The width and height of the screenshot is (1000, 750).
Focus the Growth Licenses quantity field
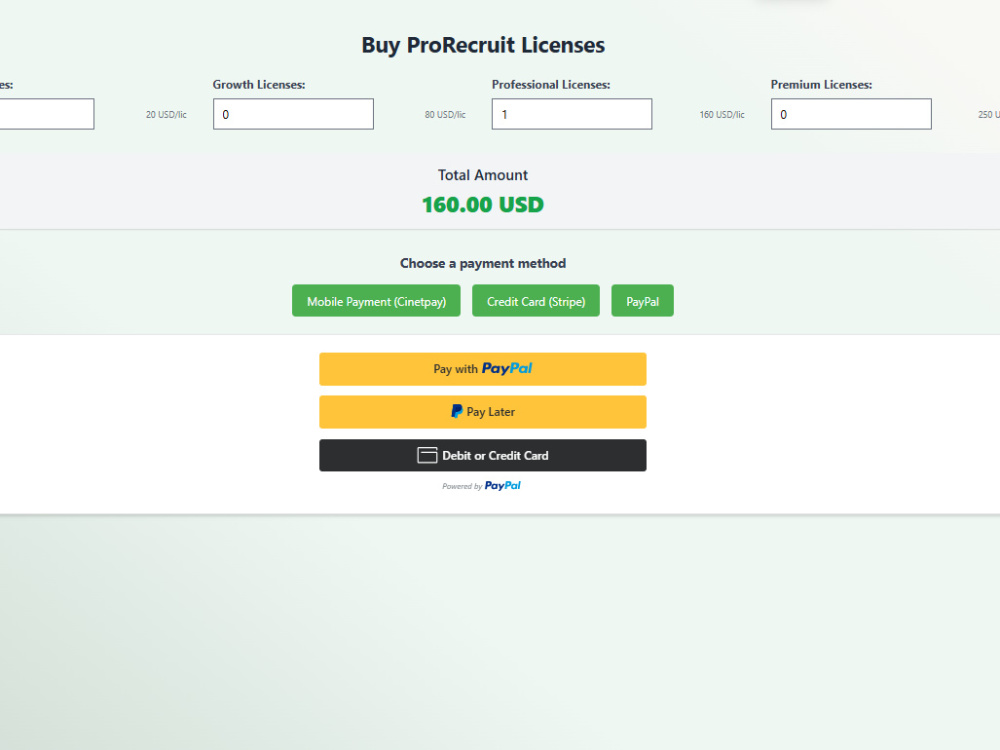point(293,114)
